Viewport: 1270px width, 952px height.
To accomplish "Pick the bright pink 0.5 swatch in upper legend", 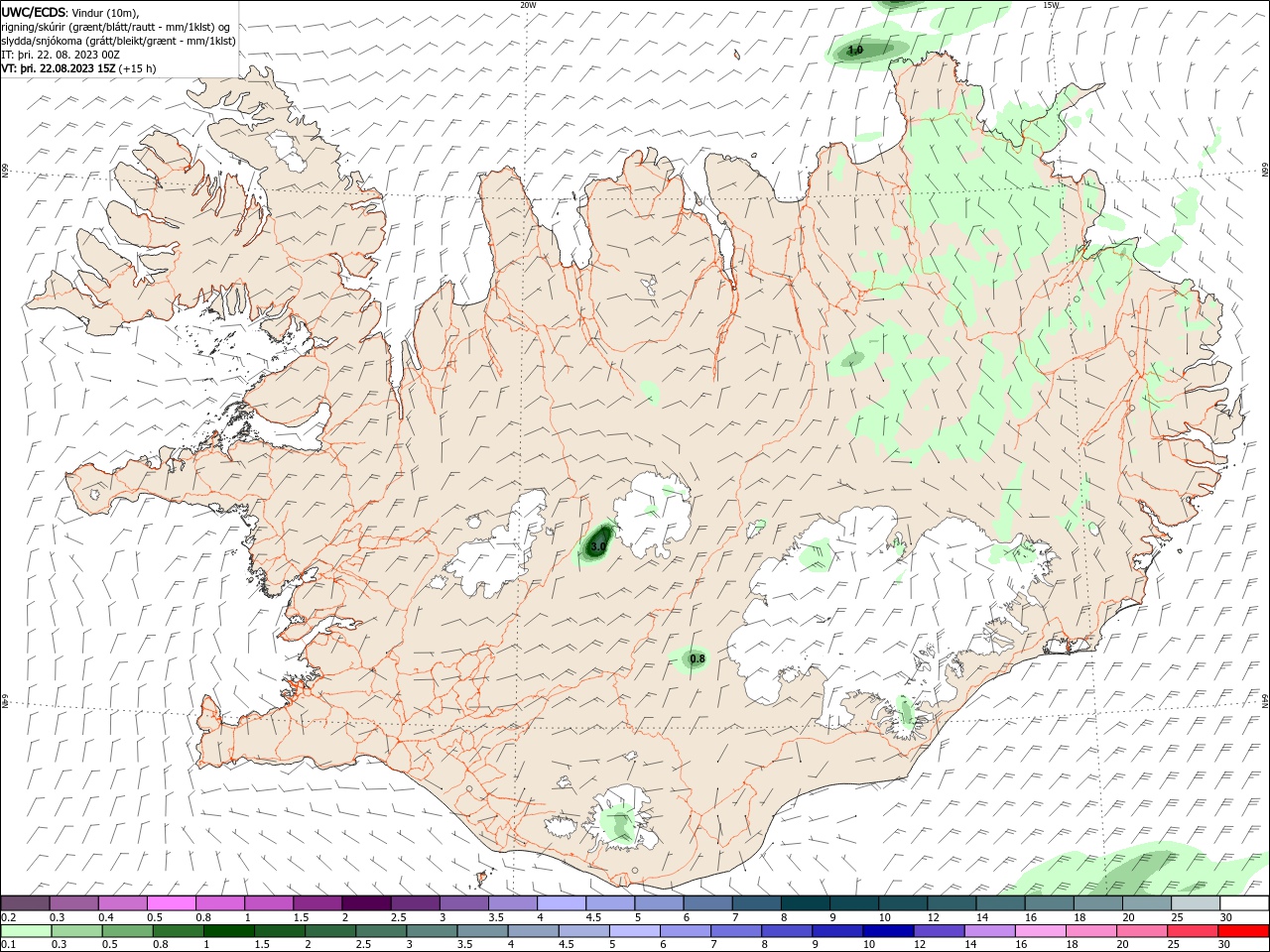I will 171,903.
